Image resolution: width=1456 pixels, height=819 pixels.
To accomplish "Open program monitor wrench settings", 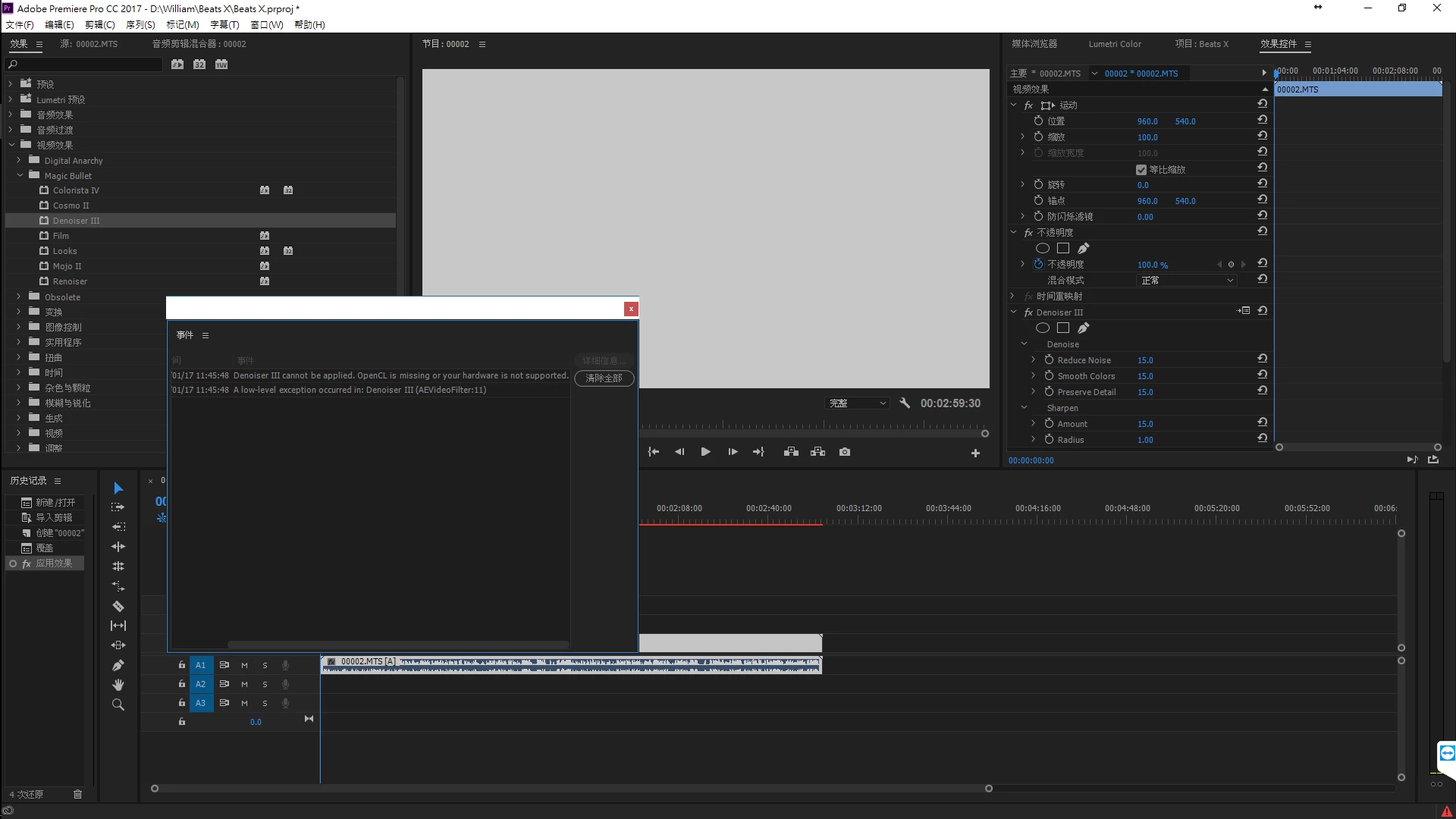I will pos(905,403).
